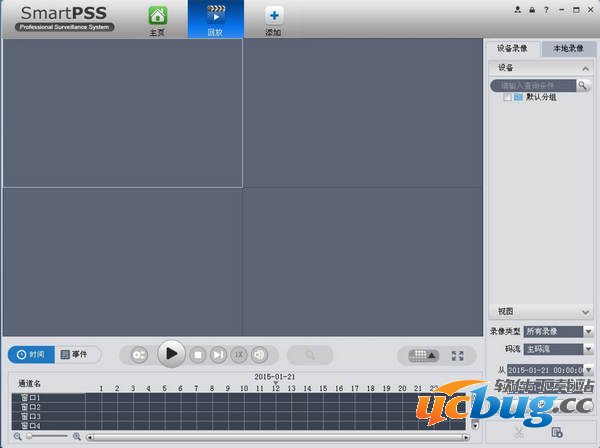Switch to the 回放 playback tab
The image size is (600, 448).
[215, 19]
